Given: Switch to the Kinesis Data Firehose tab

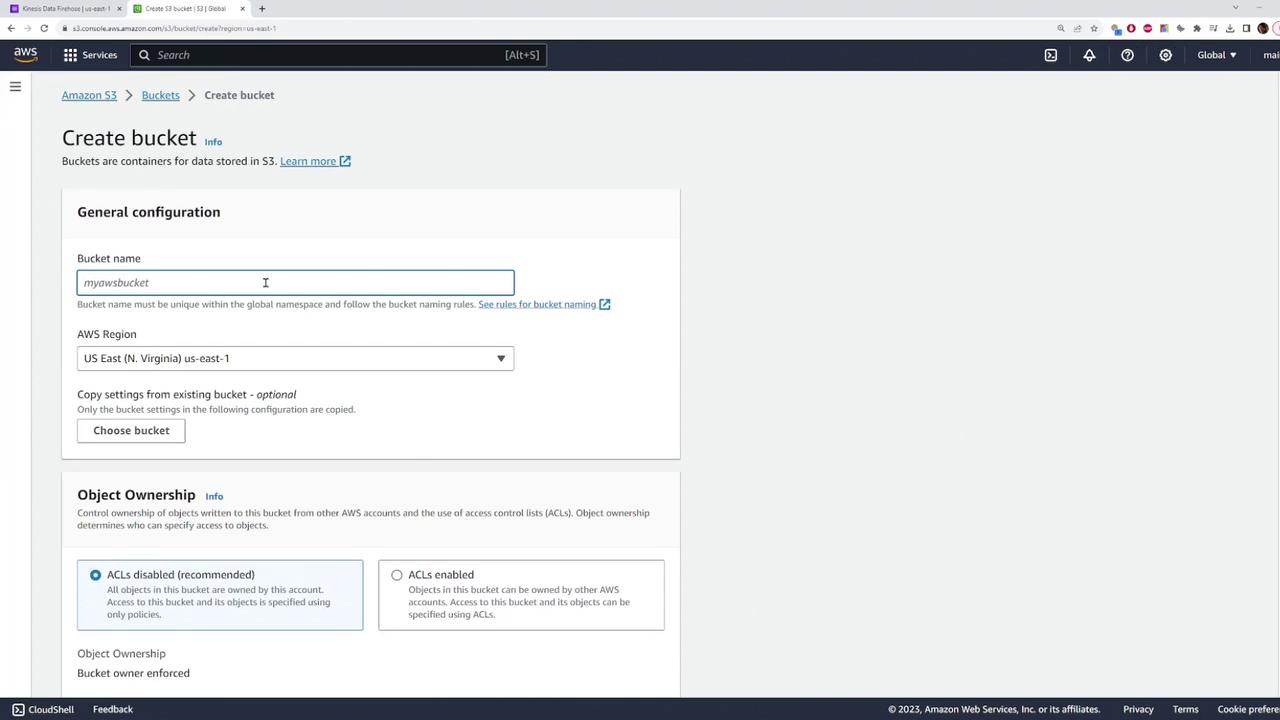Looking at the screenshot, I should point(65,9).
